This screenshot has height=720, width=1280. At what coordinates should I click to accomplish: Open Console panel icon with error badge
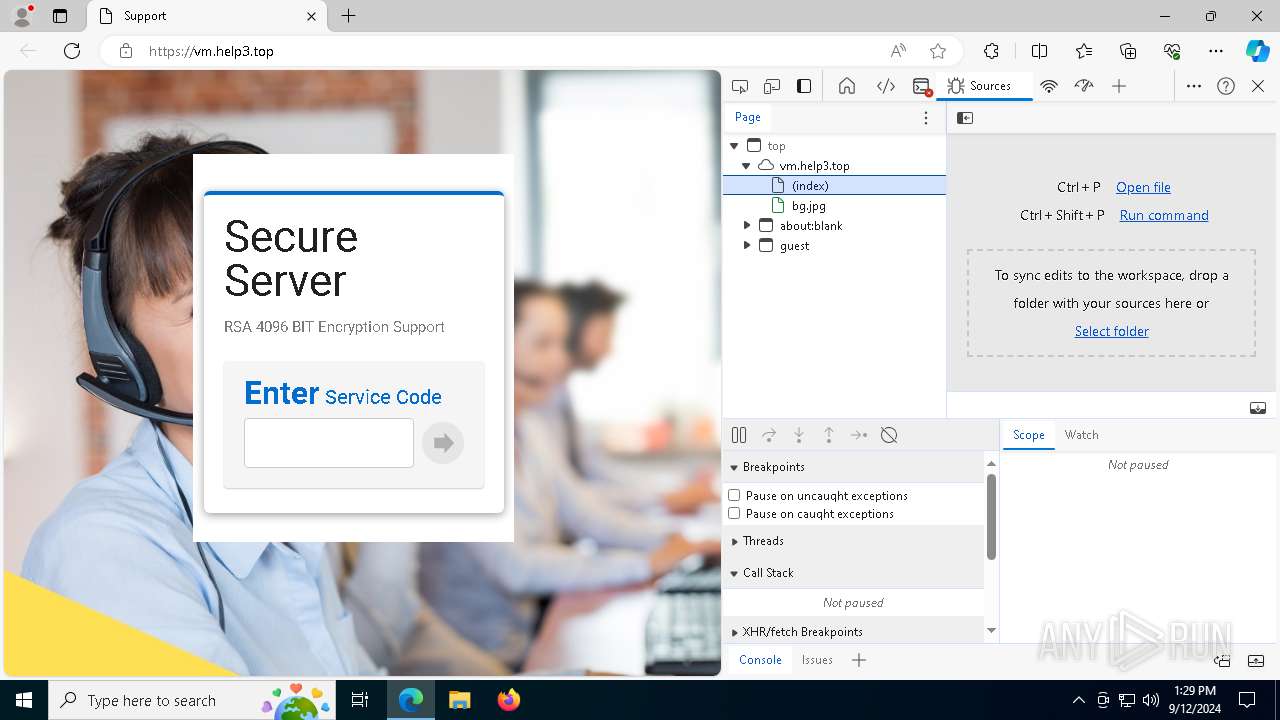(x=922, y=86)
